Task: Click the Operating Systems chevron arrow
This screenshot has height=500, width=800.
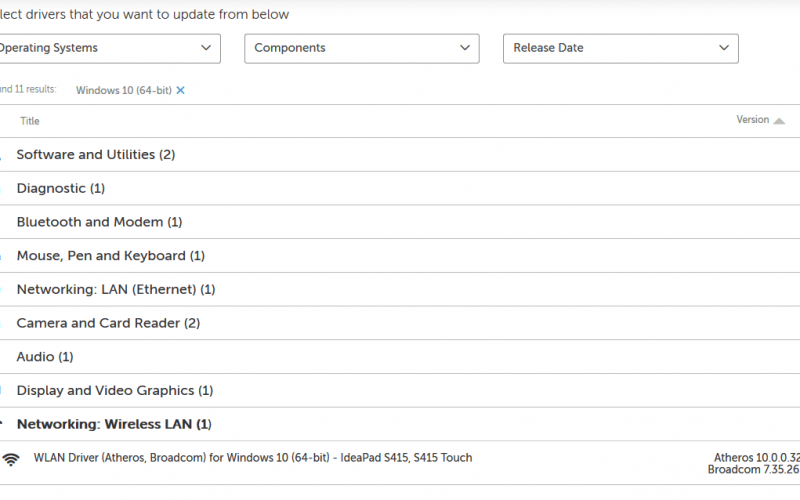Action: (206, 48)
